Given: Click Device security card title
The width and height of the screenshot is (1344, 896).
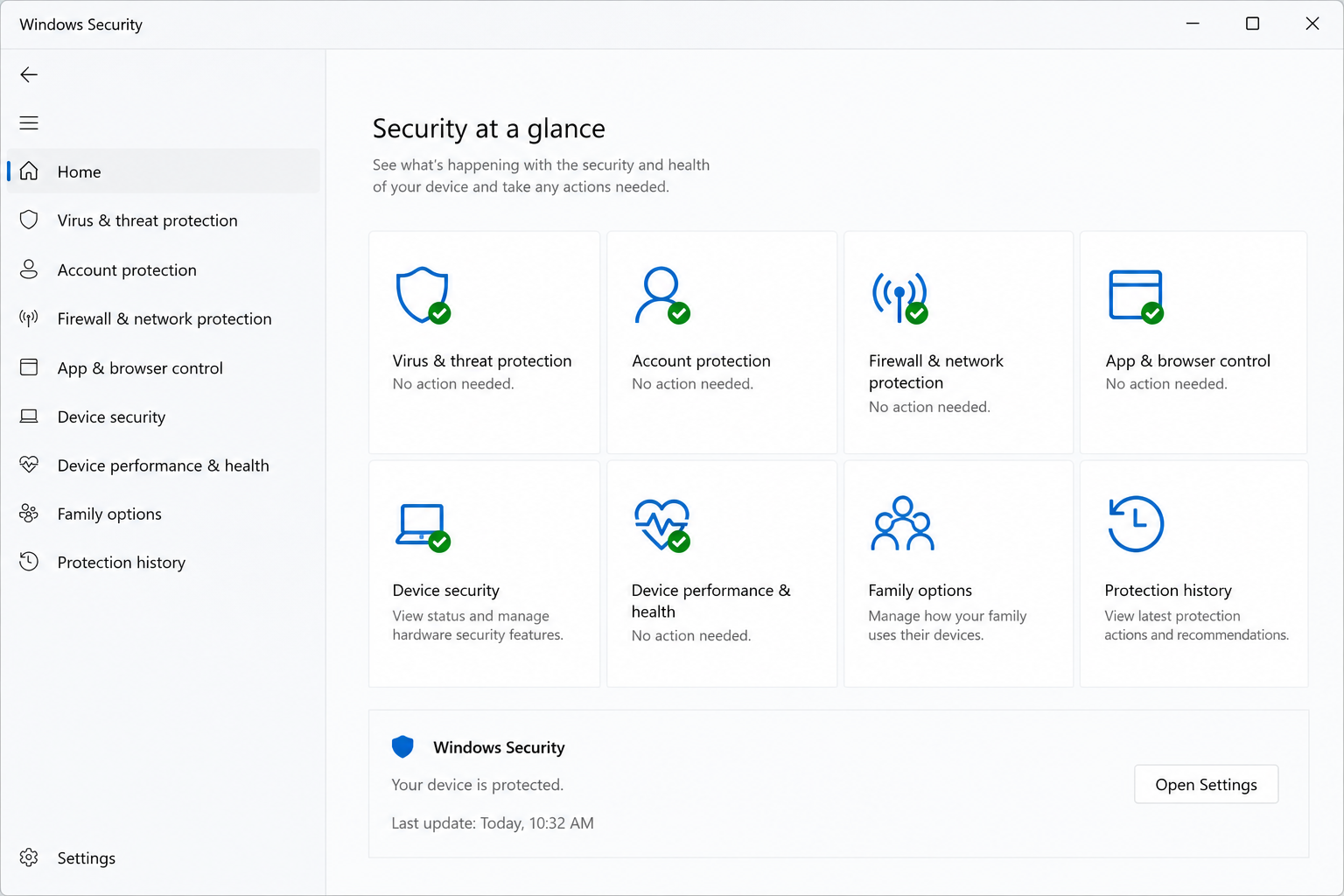Looking at the screenshot, I should [x=446, y=591].
